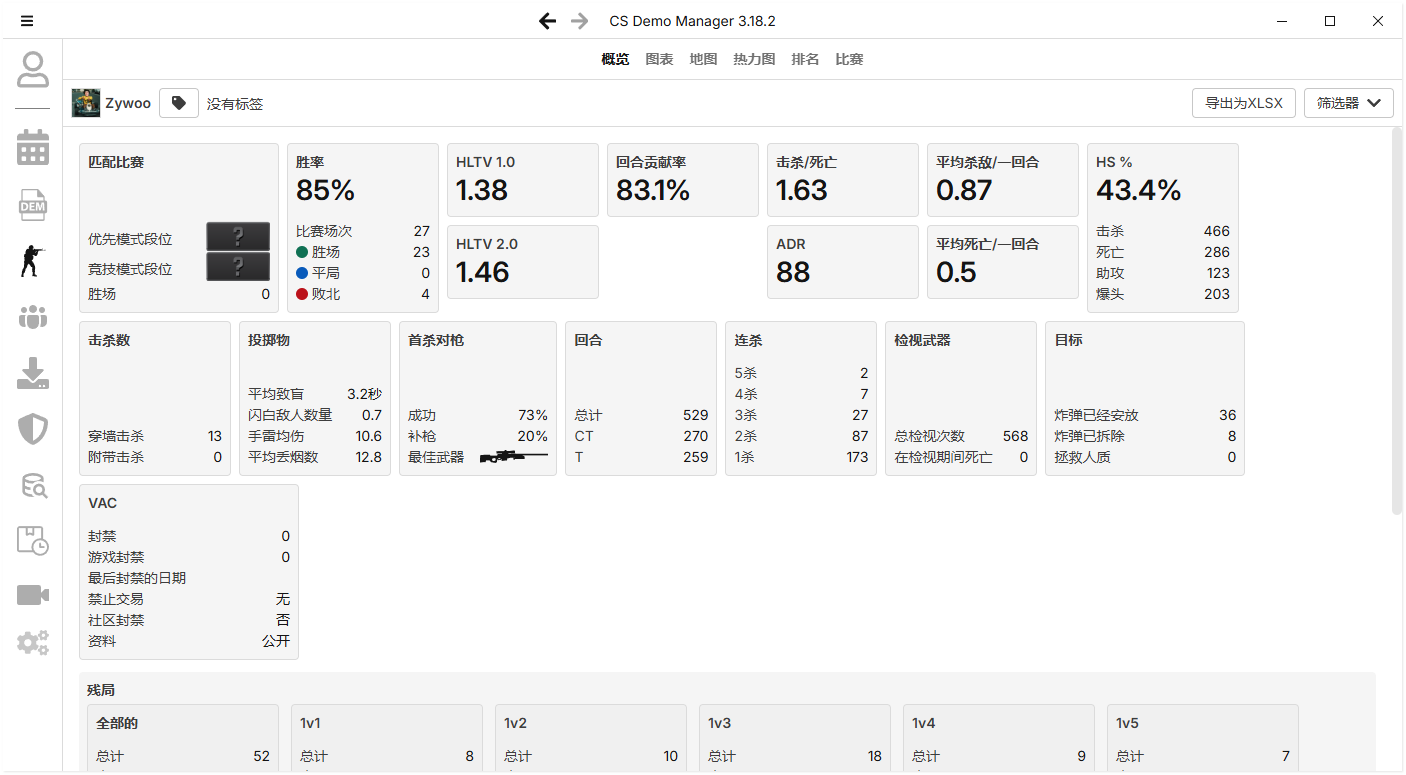Open the teams group icon
Screen dimensions: 1406x775
coord(32,318)
